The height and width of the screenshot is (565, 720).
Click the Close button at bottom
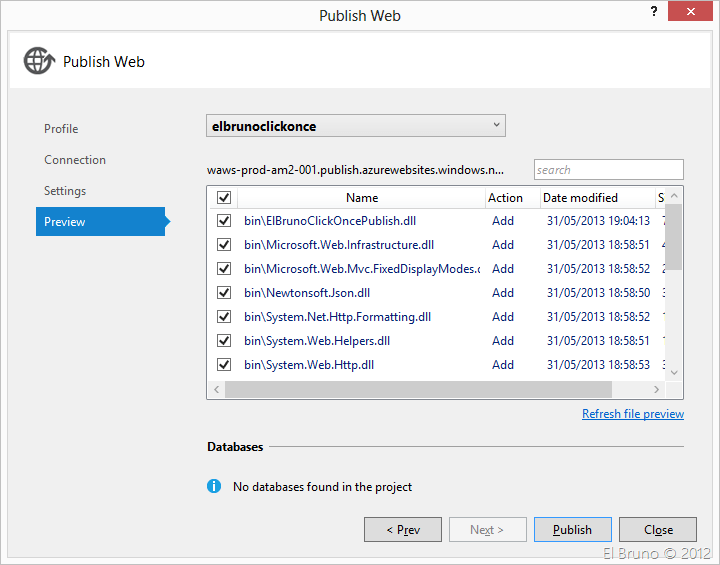pos(657,530)
